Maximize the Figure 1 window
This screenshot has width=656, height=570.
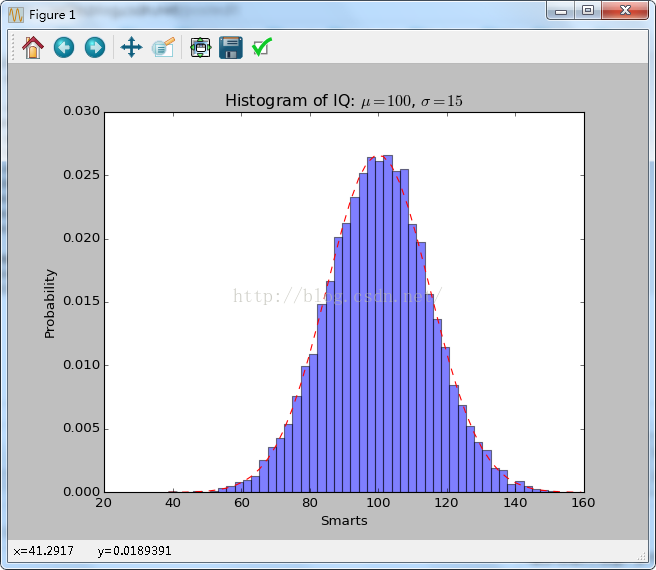[588, 10]
